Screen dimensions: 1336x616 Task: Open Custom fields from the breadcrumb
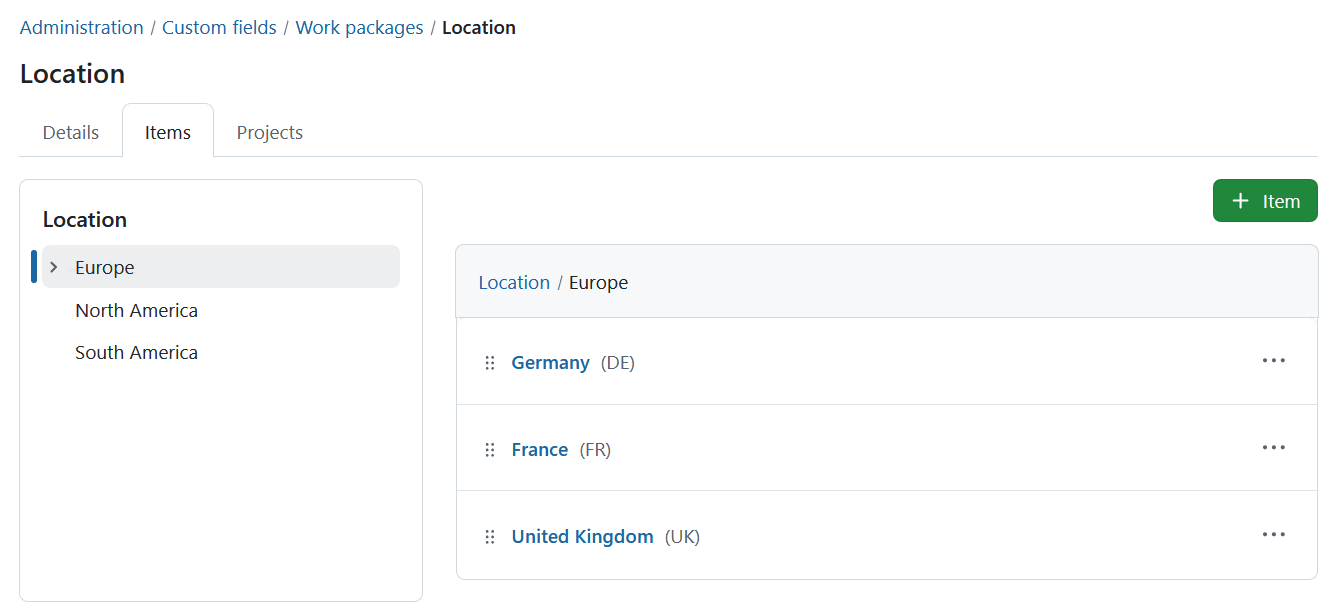[219, 27]
